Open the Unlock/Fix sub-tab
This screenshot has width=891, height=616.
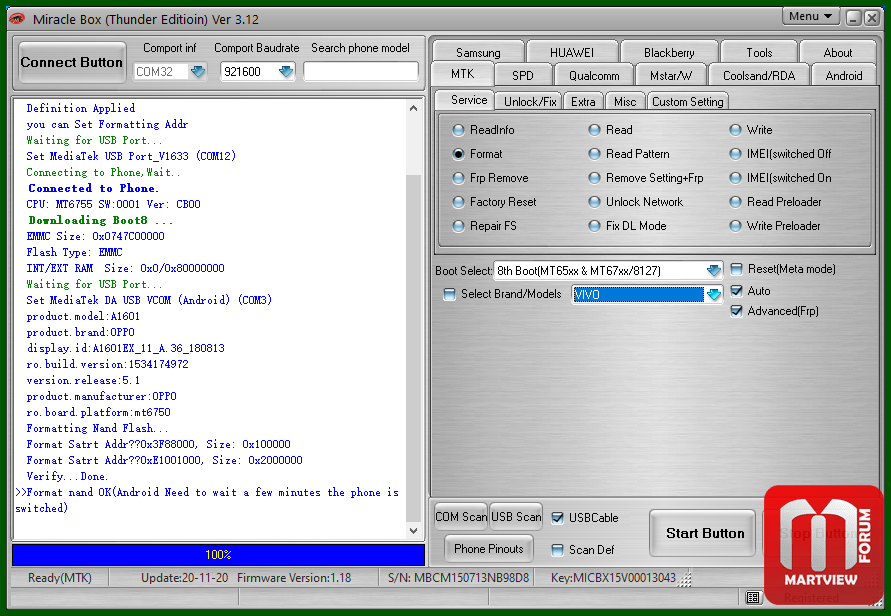pos(530,102)
